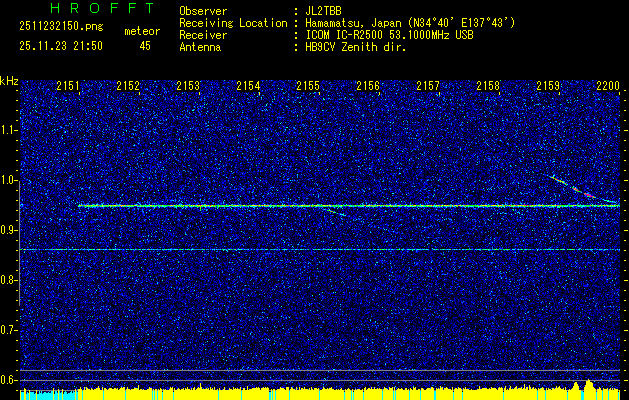
Task: Click the meteor label above the count
Action: [x=142, y=31]
